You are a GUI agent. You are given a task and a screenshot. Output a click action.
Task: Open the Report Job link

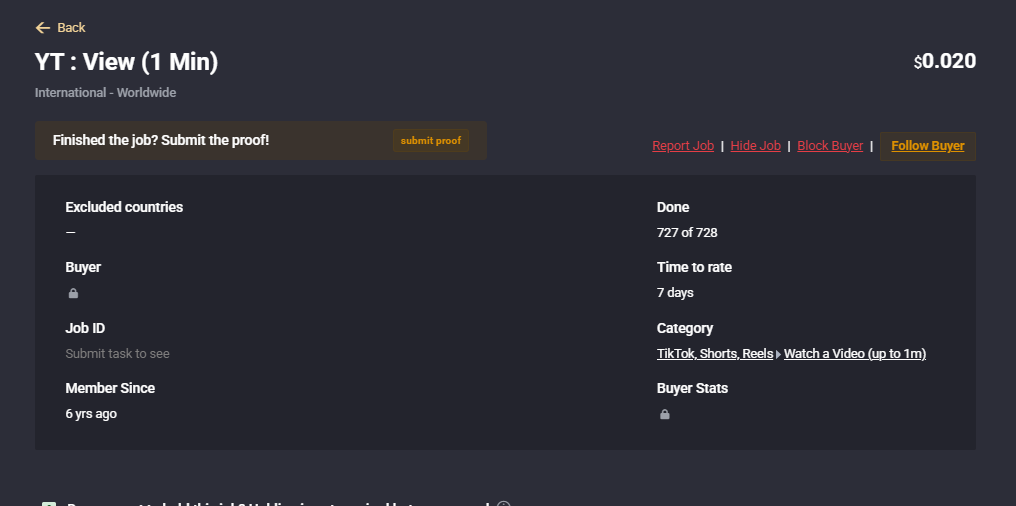pyautogui.click(x=683, y=146)
